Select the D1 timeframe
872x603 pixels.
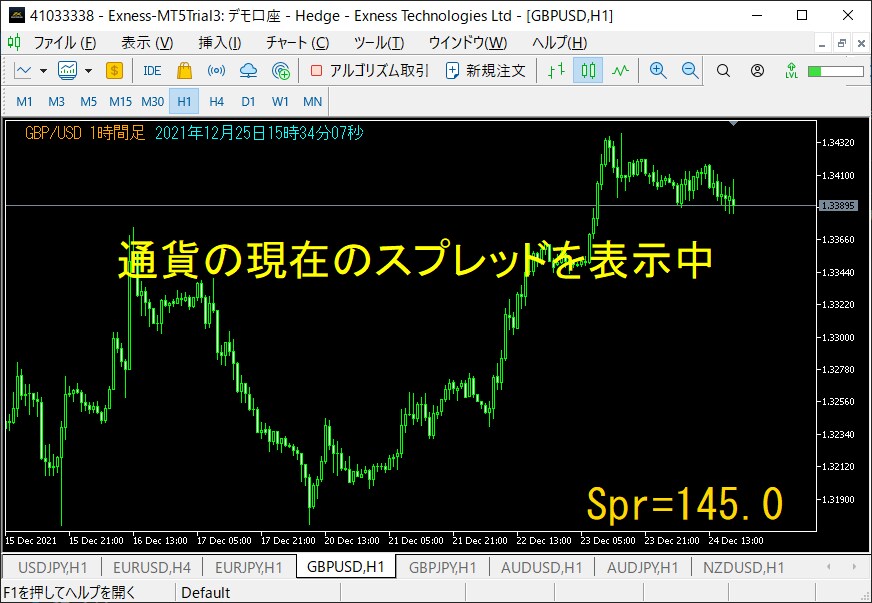248,101
